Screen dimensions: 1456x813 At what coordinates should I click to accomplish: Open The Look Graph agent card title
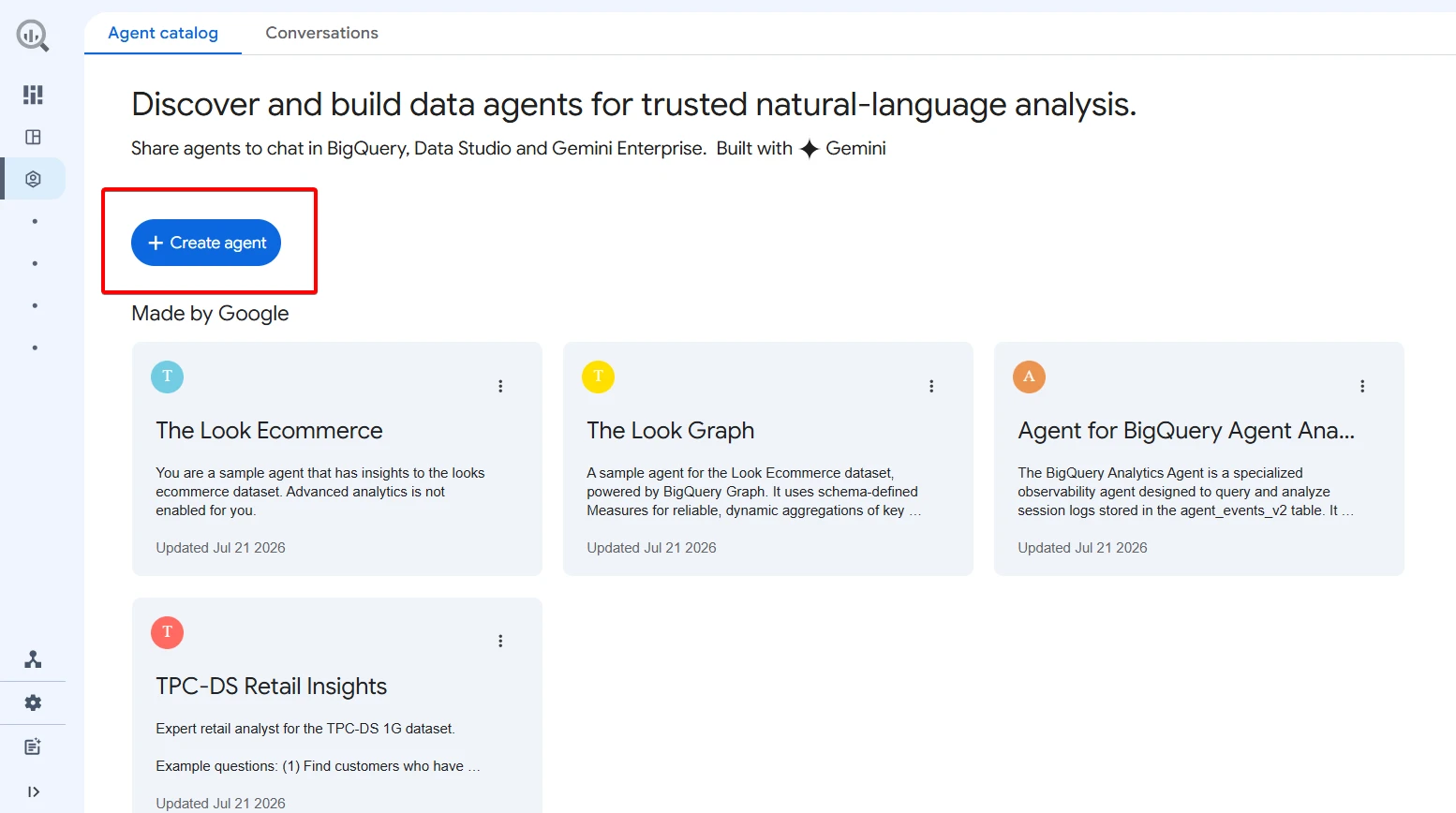(x=671, y=431)
